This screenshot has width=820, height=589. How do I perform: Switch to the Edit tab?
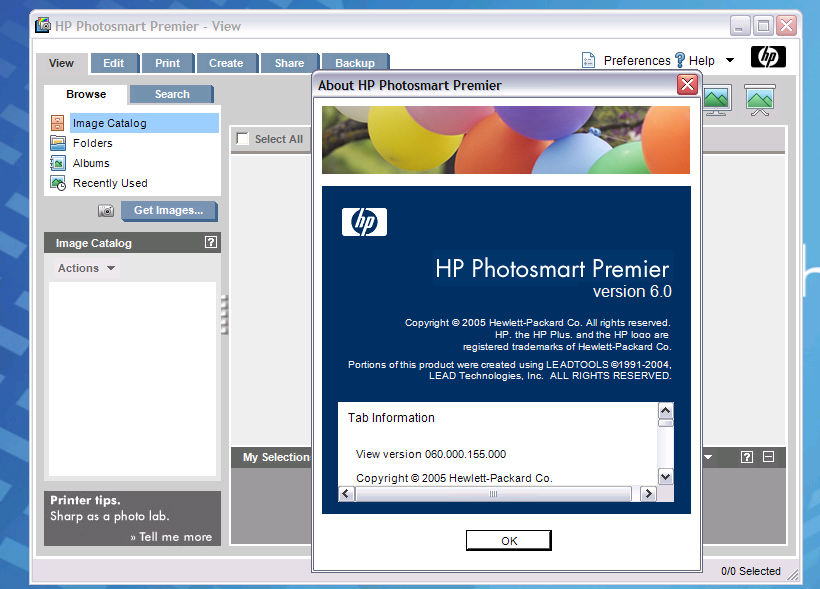(x=114, y=63)
